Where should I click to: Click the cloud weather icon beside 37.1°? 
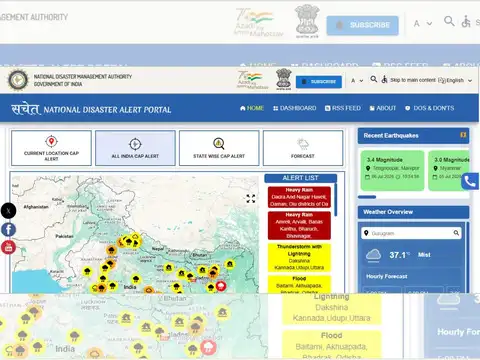[373, 255]
